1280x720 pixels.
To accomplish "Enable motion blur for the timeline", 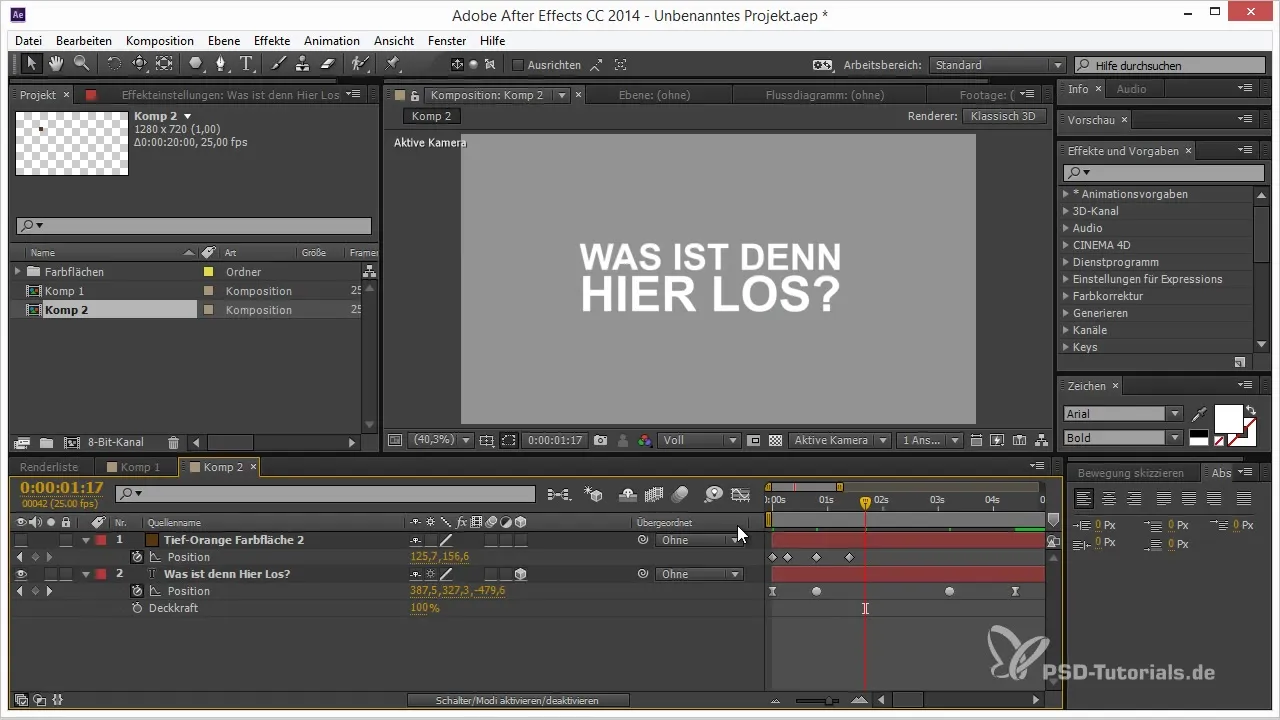I will click(x=680, y=494).
